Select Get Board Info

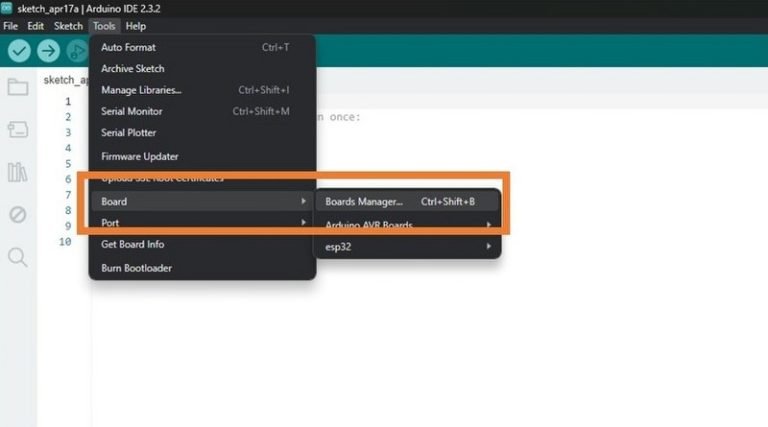[x=202, y=244]
